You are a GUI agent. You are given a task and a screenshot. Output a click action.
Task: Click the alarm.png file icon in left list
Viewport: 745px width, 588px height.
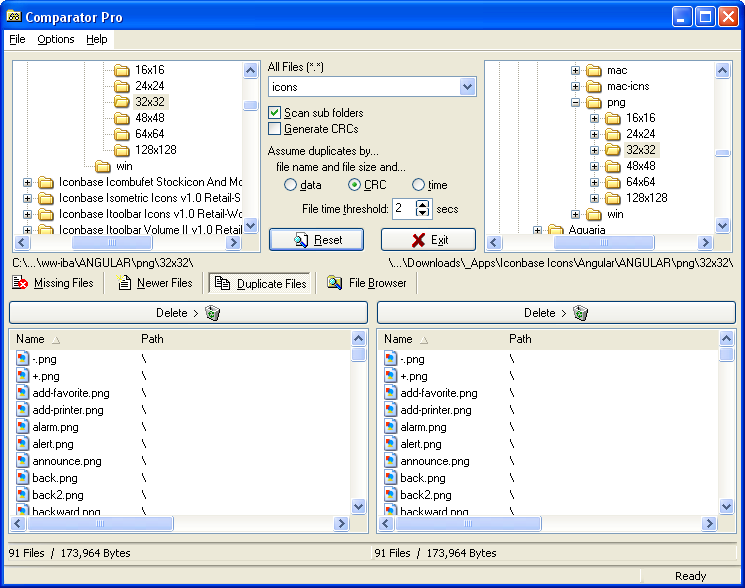point(22,427)
